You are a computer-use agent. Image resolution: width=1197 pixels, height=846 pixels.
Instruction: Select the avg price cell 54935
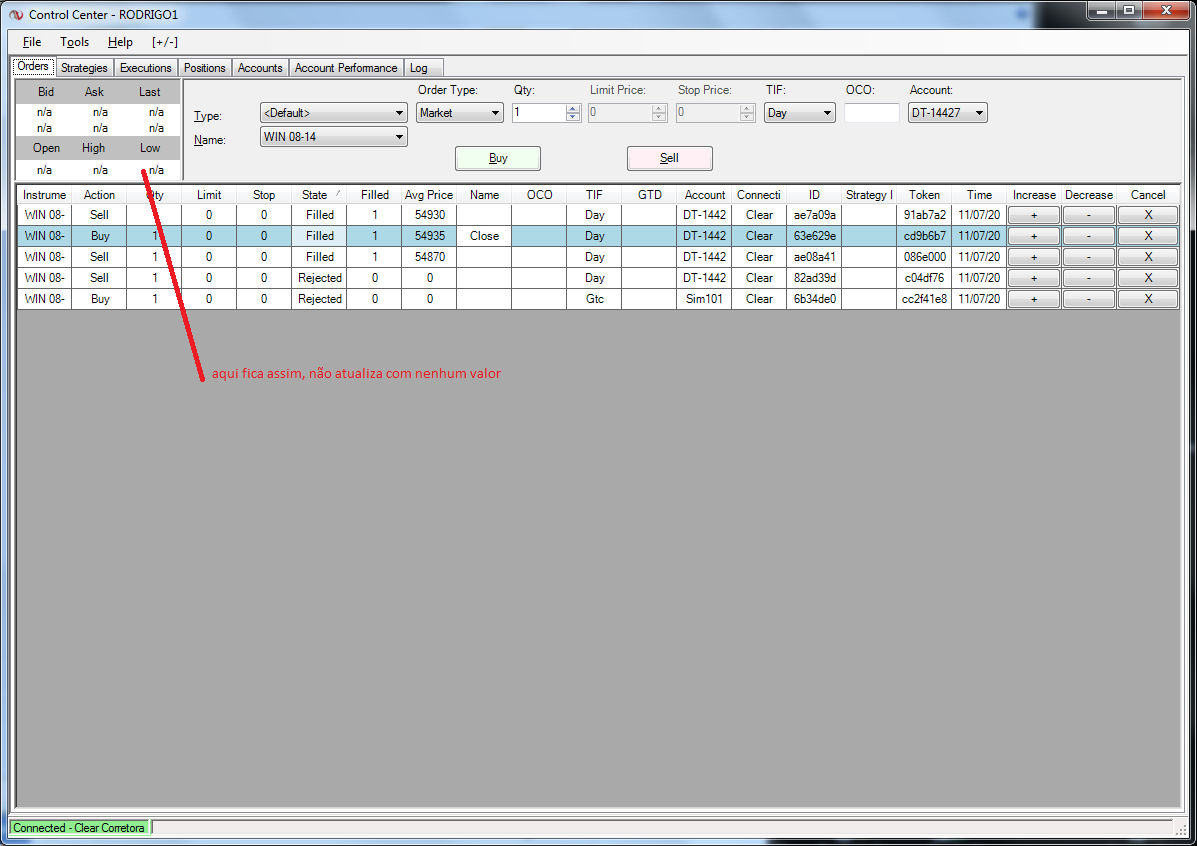point(429,236)
